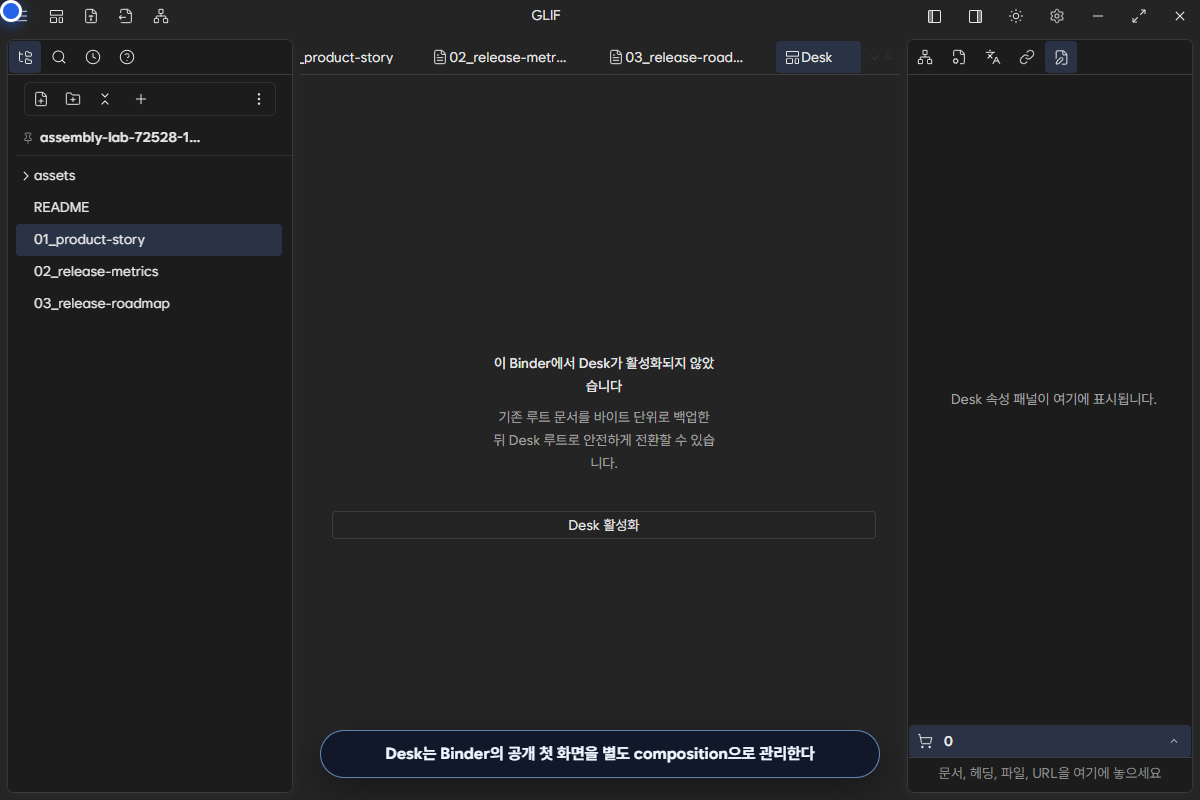Switch to the _product-story tab
This screenshot has height=800, width=1200.
point(348,57)
